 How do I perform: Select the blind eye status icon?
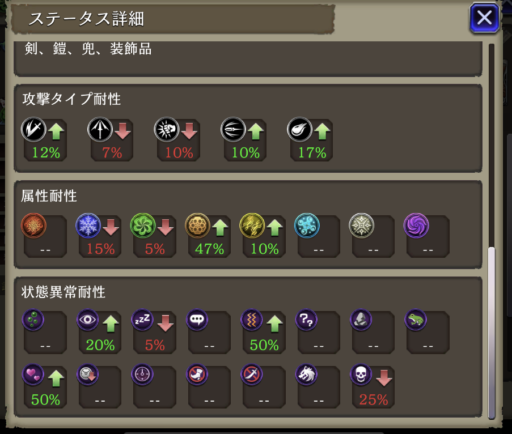[88, 320]
